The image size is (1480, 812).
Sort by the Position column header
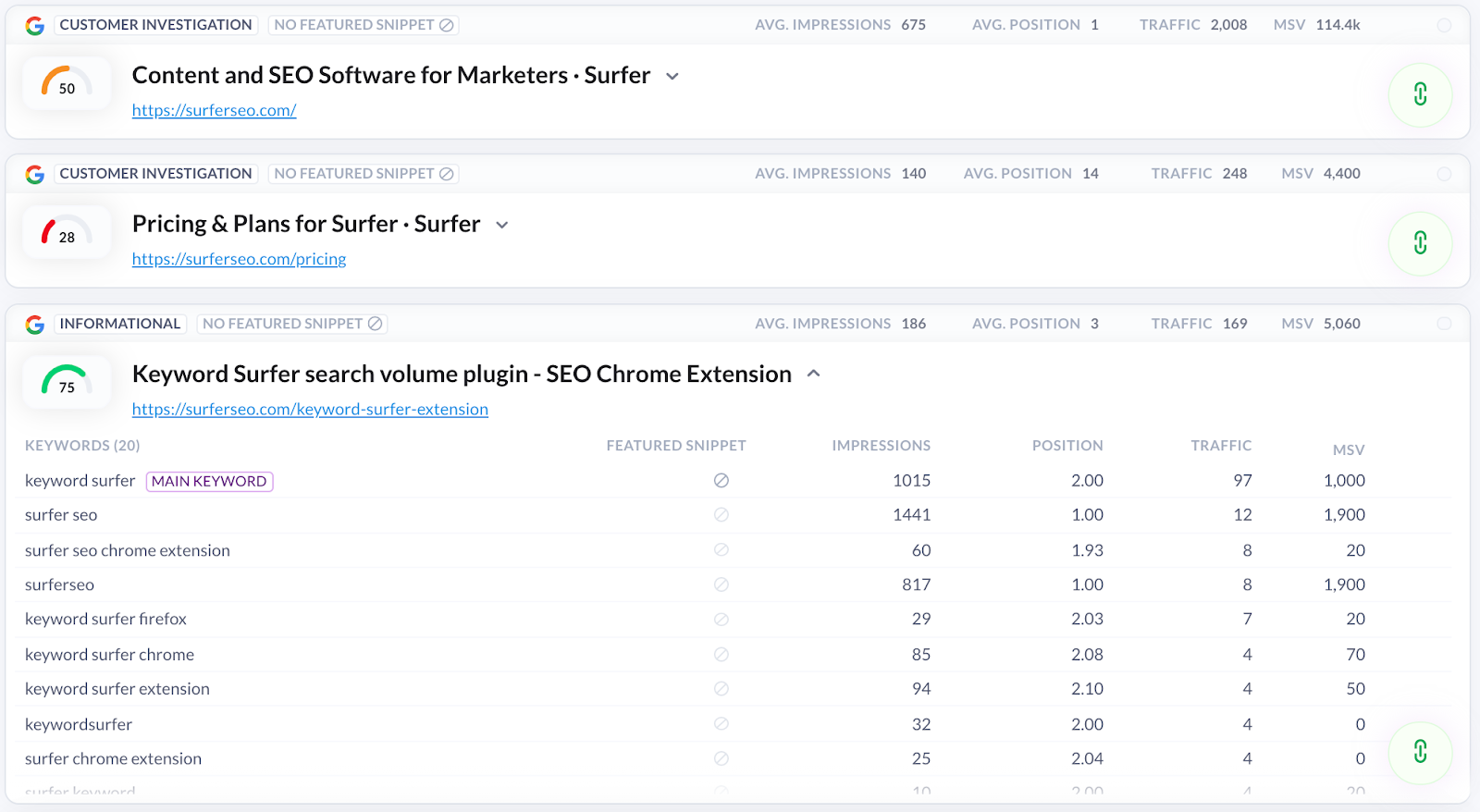(x=1067, y=446)
